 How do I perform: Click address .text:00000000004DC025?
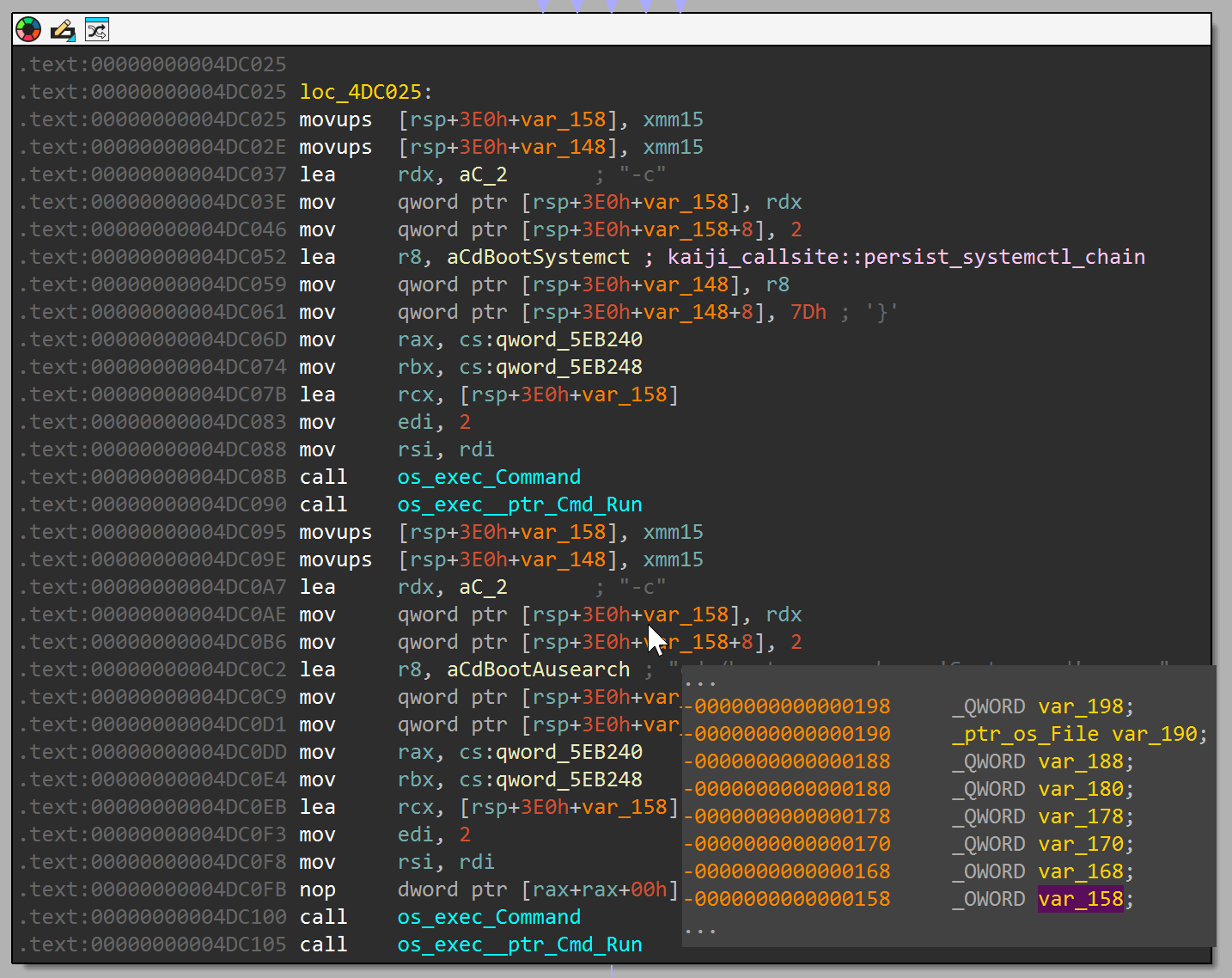(152, 64)
